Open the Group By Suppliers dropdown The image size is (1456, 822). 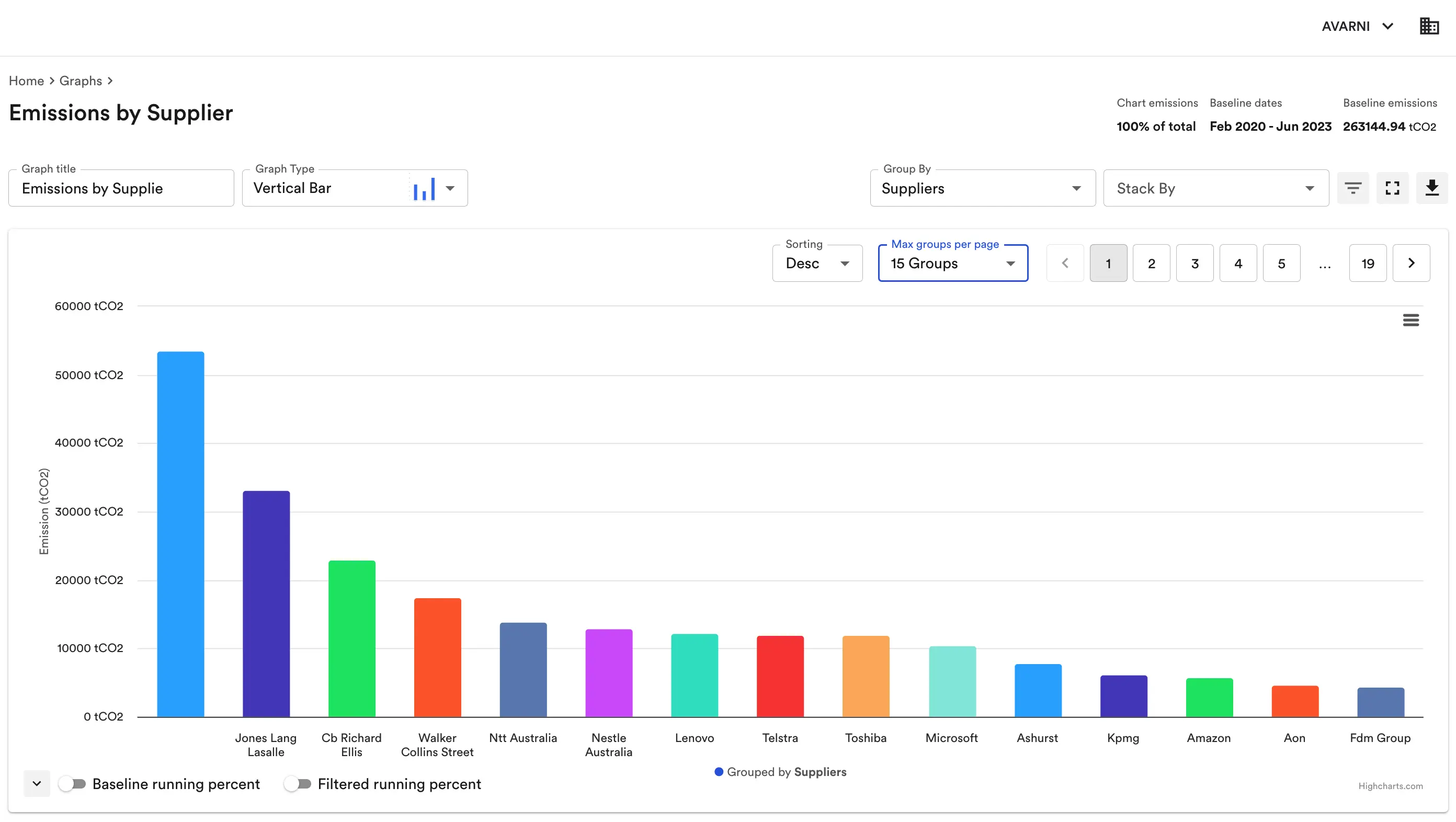coord(983,188)
